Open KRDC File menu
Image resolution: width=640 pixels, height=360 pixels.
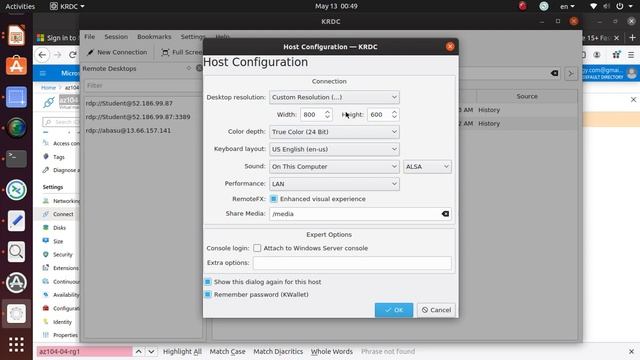point(89,37)
